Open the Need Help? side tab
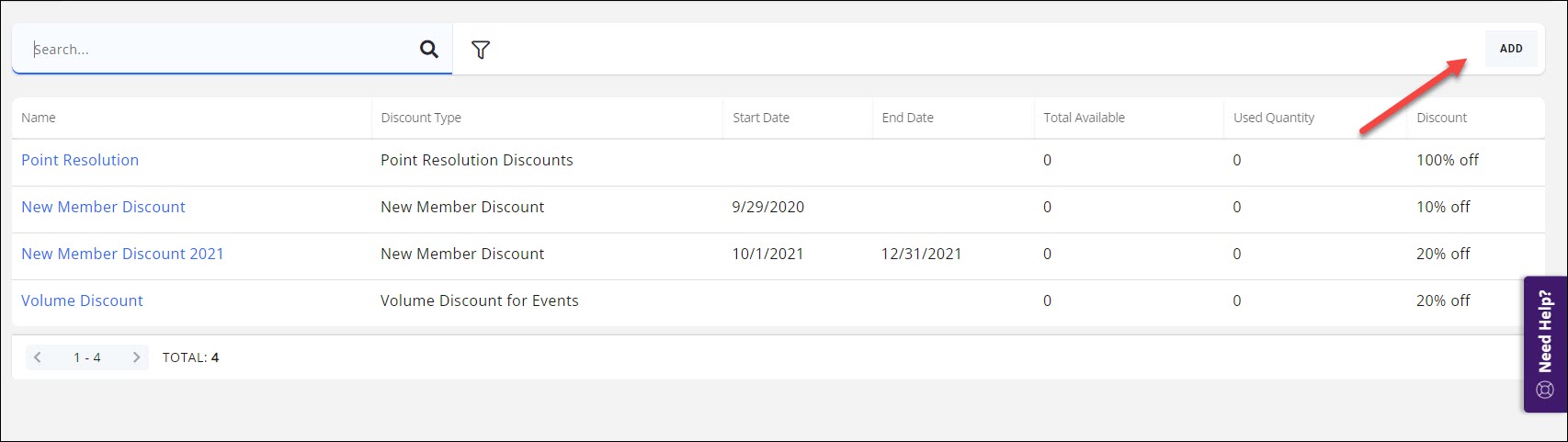 click(1545, 344)
